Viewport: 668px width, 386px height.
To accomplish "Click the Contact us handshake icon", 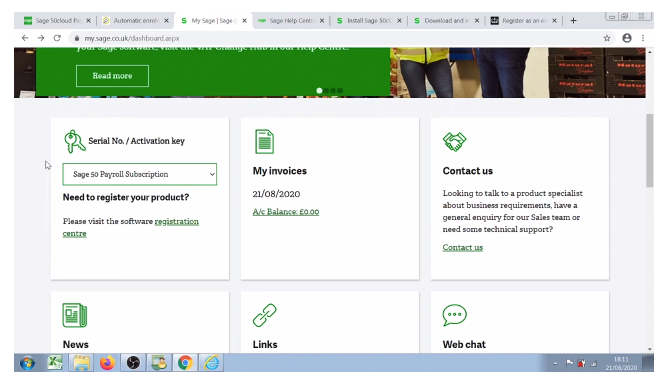I will click(x=455, y=142).
